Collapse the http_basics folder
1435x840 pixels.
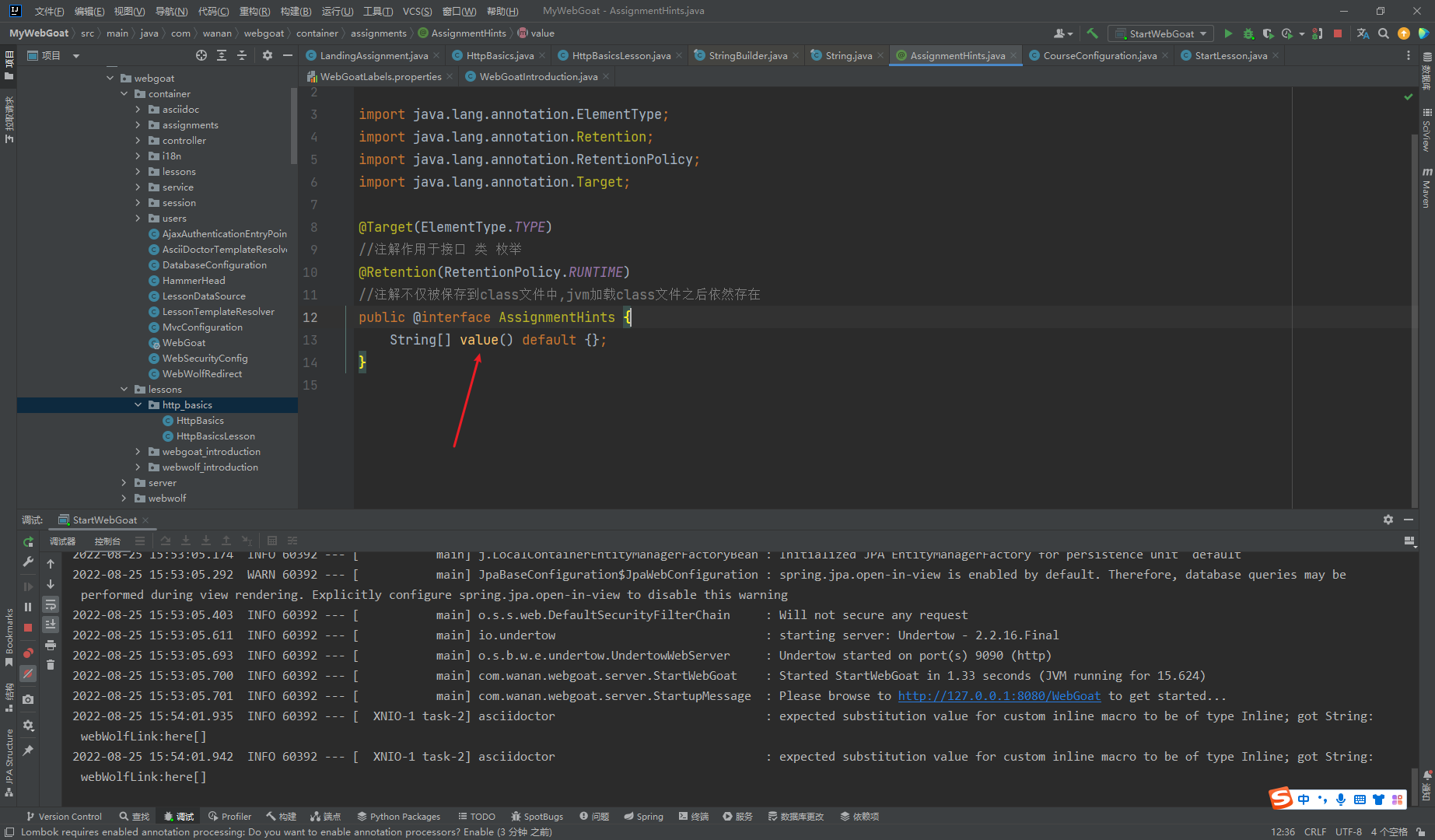pyautogui.click(x=138, y=405)
